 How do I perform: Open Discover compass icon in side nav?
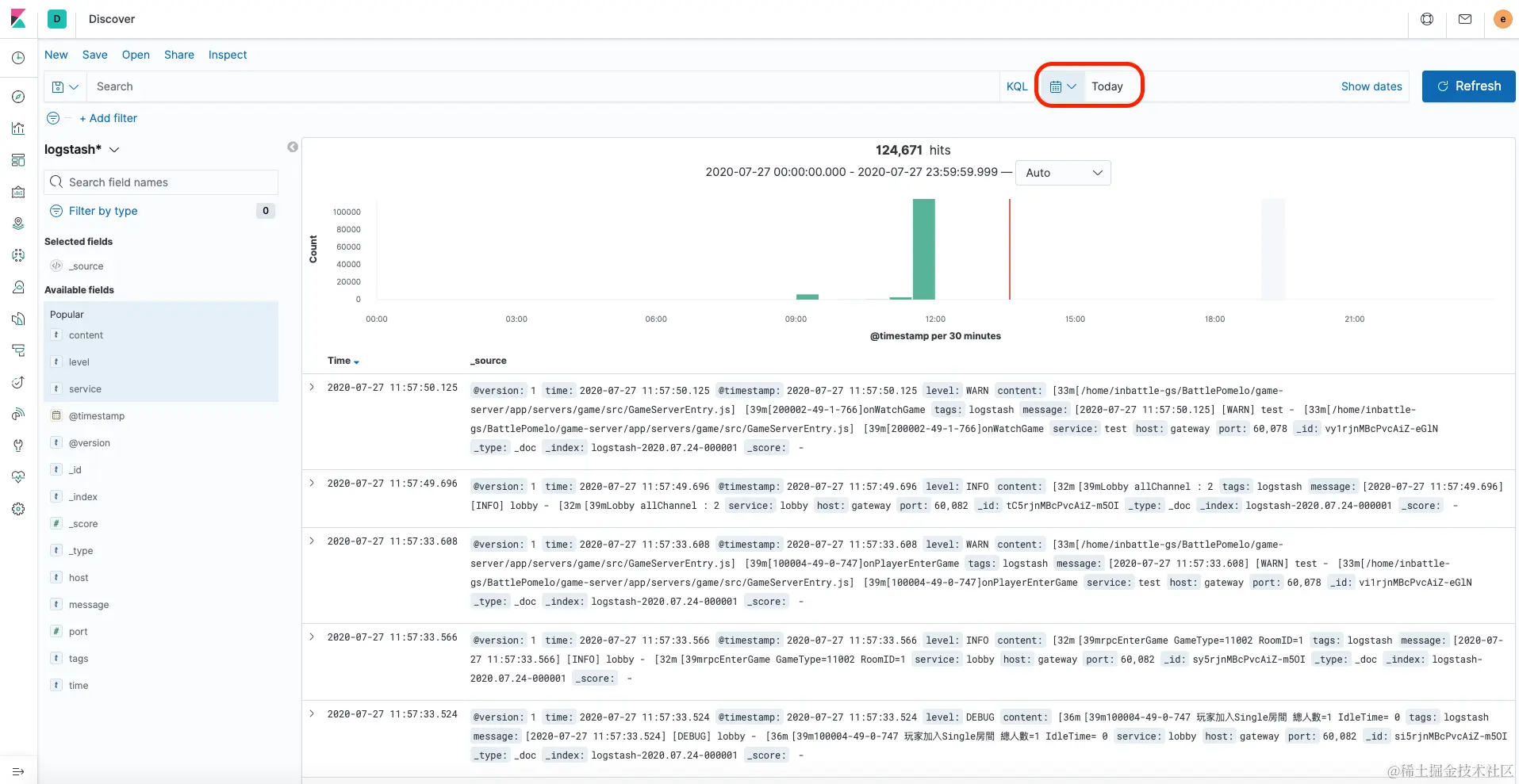pyautogui.click(x=18, y=97)
